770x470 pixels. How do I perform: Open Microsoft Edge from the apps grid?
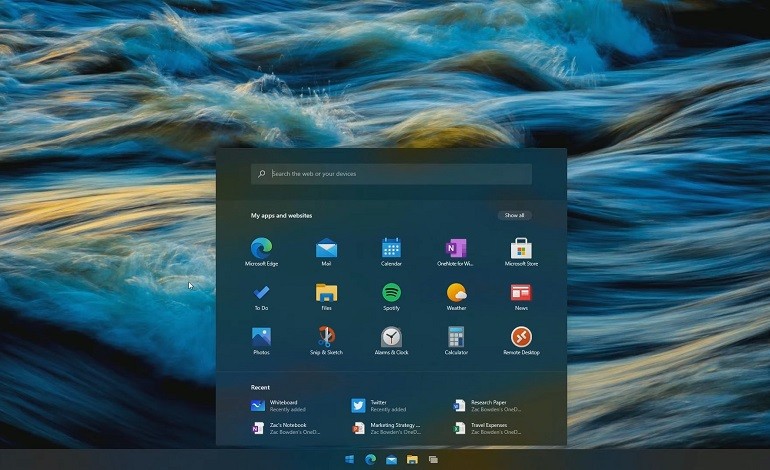(261, 252)
